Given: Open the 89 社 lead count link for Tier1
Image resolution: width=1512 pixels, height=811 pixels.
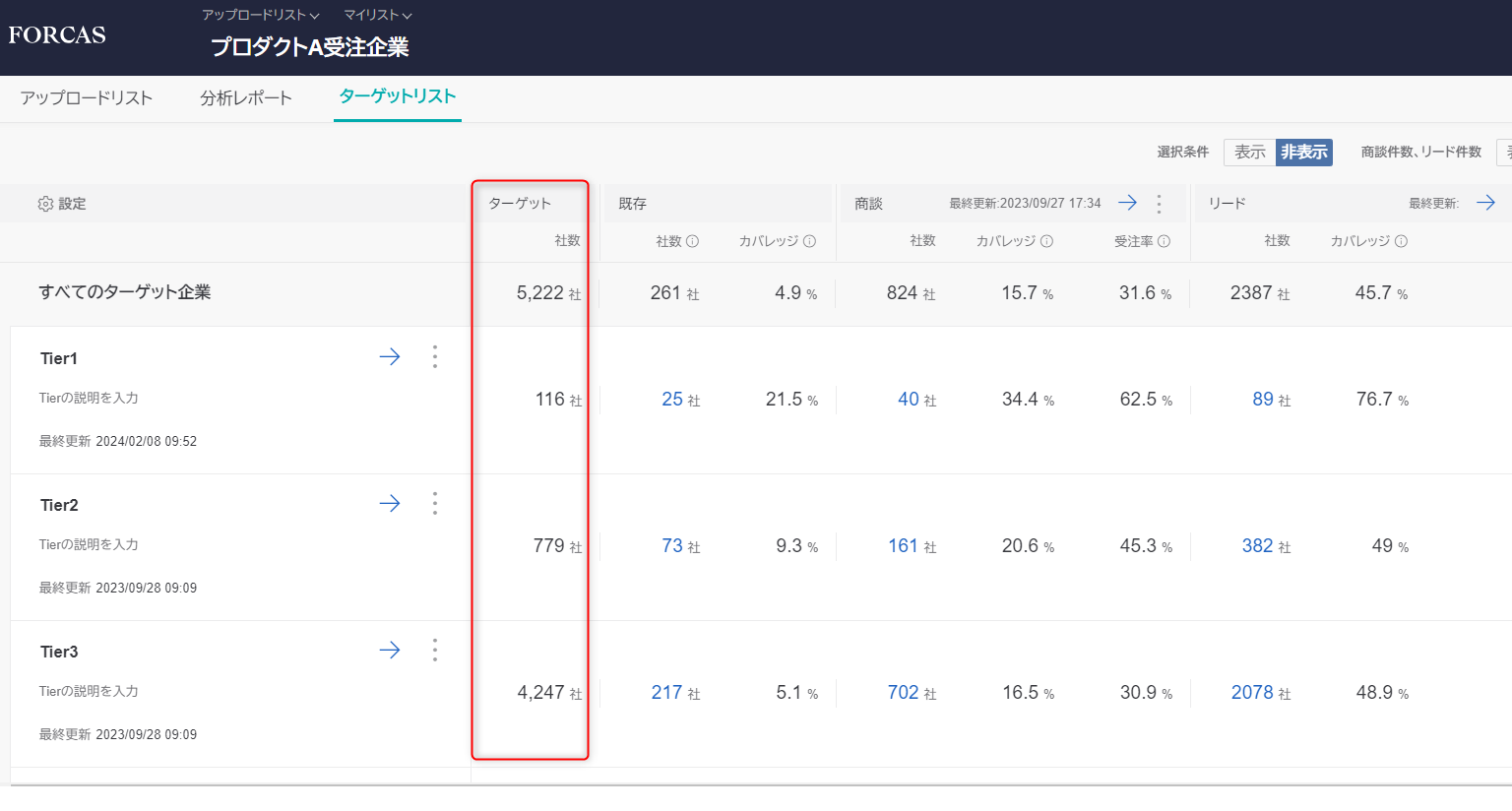Looking at the screenshot, I should tap(1263, 400).
